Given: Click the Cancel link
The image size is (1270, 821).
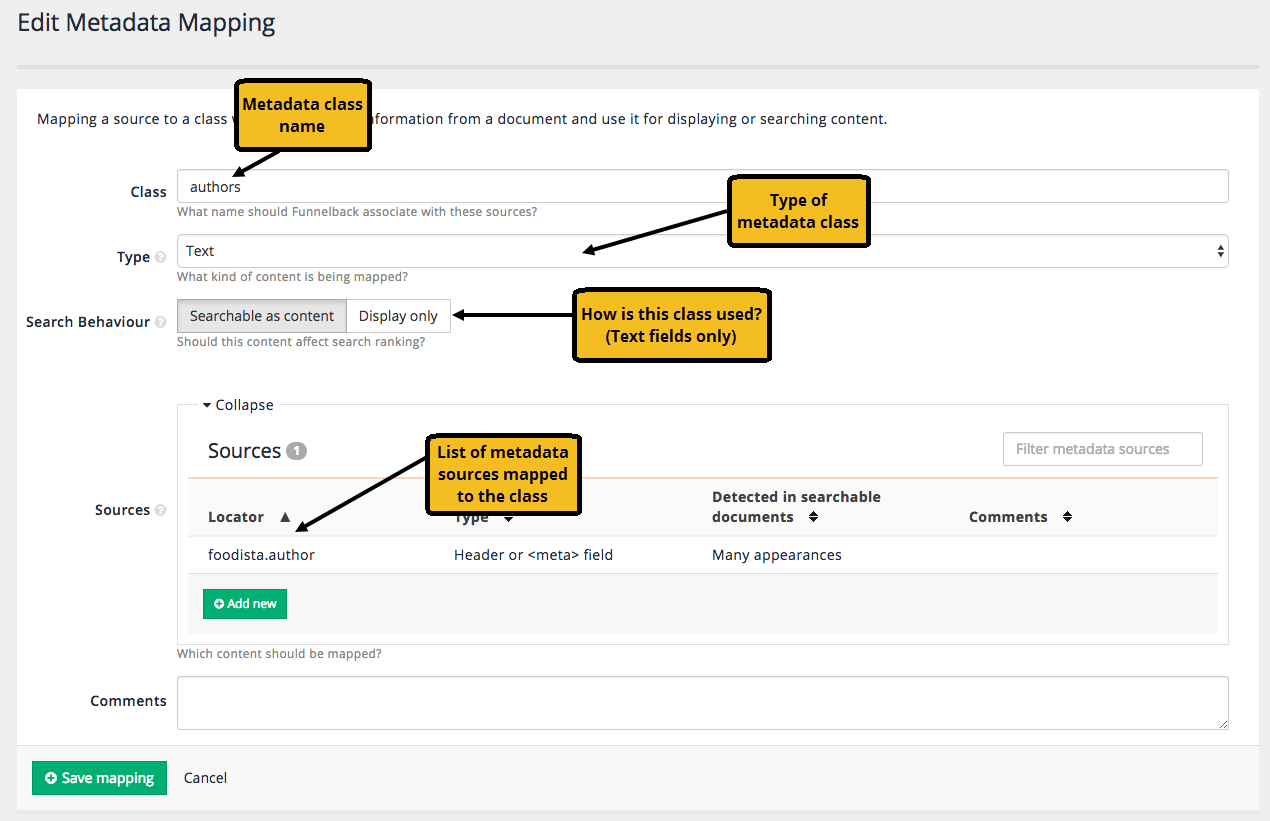Looking at the screenshot, I should coord(205,777).
